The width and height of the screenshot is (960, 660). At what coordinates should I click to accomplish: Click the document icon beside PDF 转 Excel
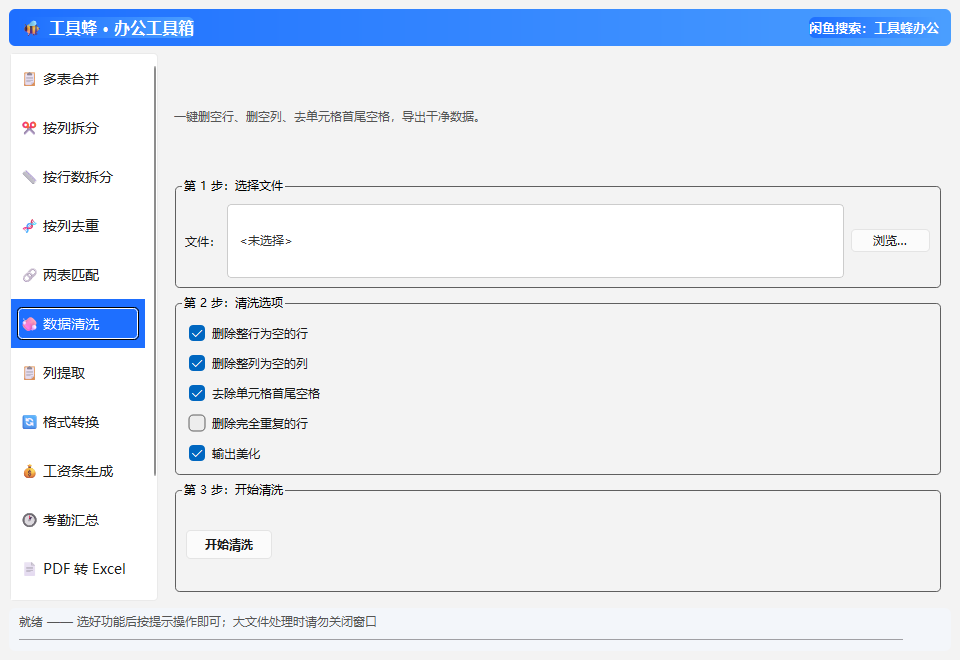(29, 569)
